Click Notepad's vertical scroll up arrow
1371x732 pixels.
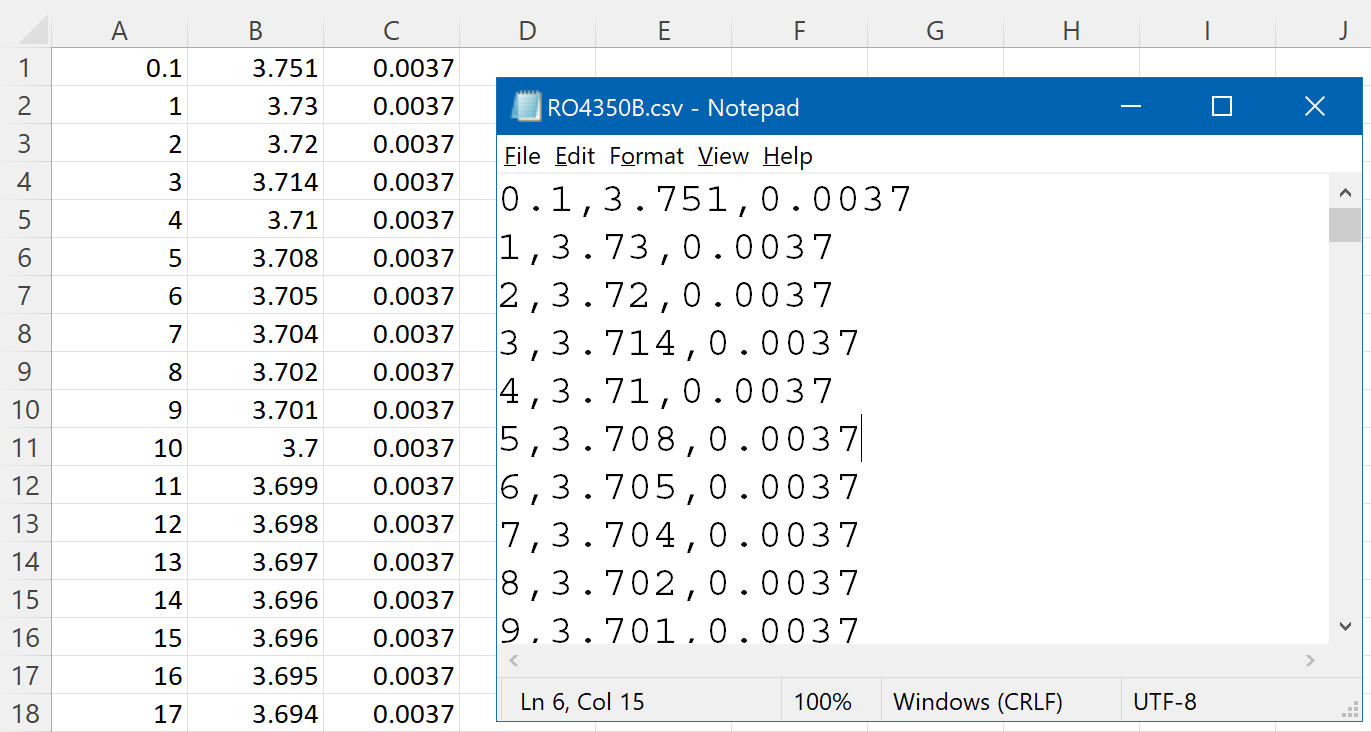tap(1345, 191)
